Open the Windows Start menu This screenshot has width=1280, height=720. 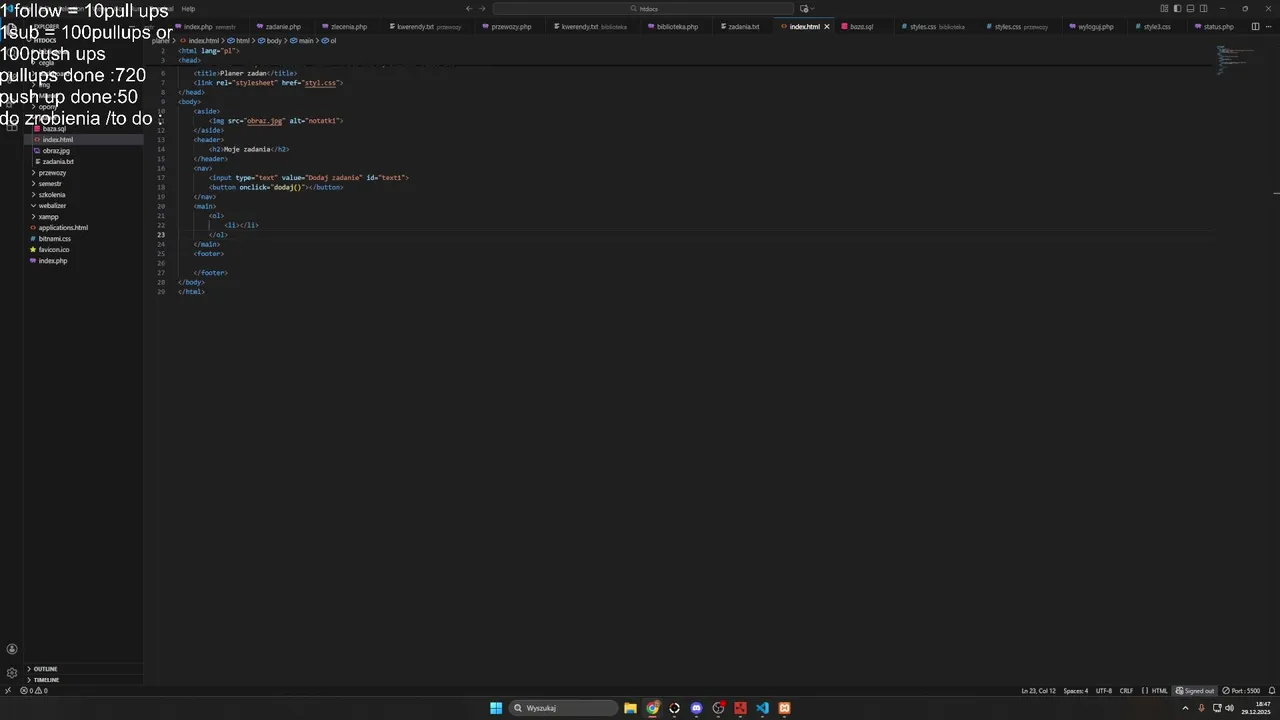[x=496, y=708]
